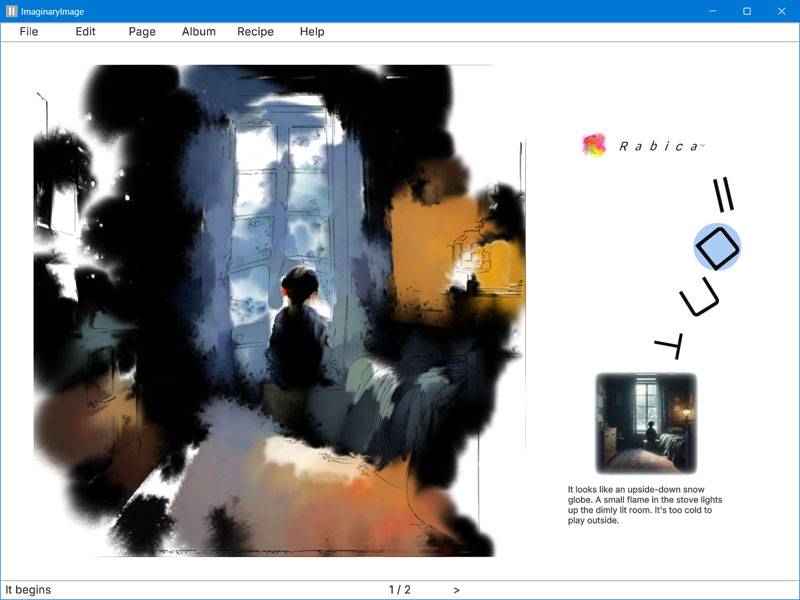
Task: Open the Page menu
Action: click(x=142, y=32)
